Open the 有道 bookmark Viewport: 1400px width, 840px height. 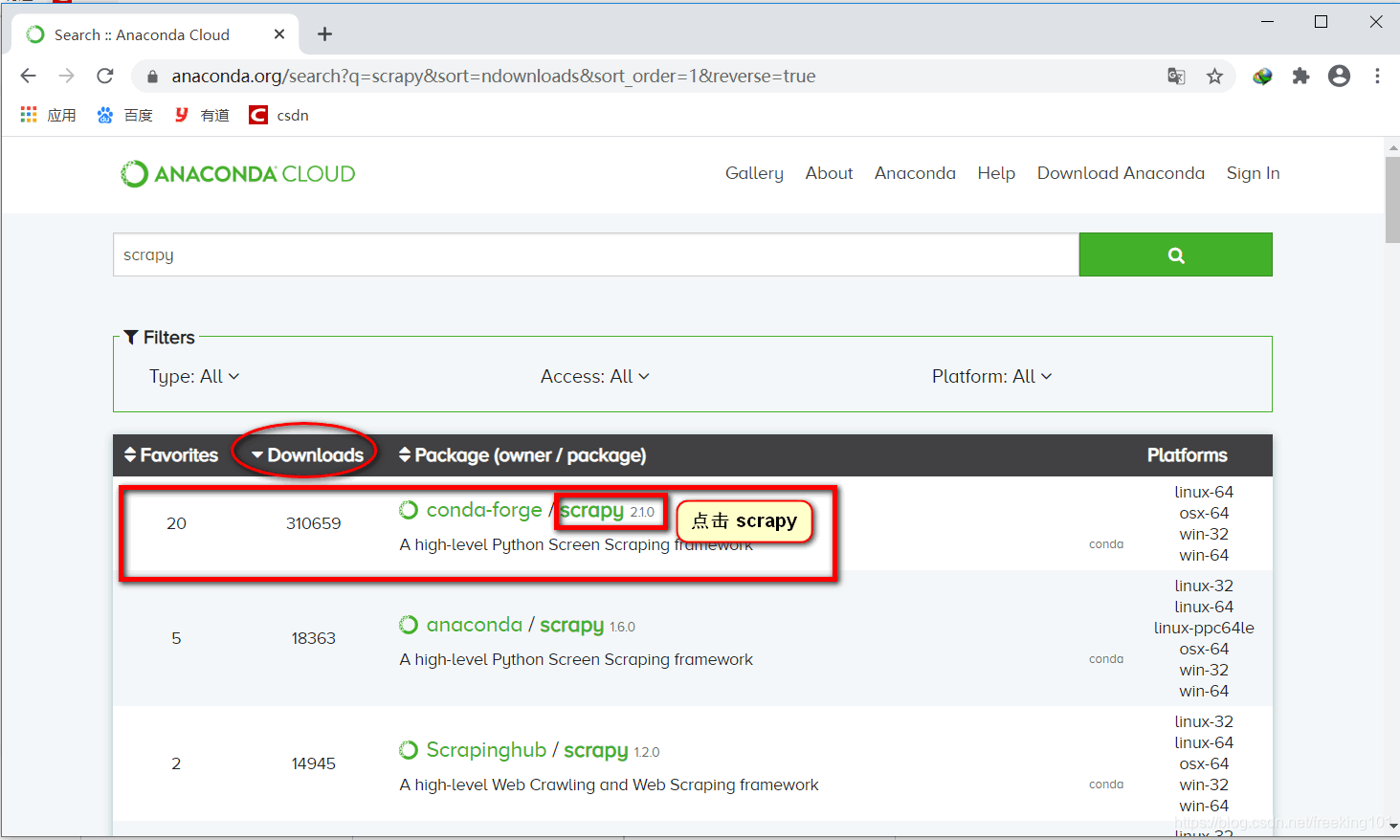(202, 115)
